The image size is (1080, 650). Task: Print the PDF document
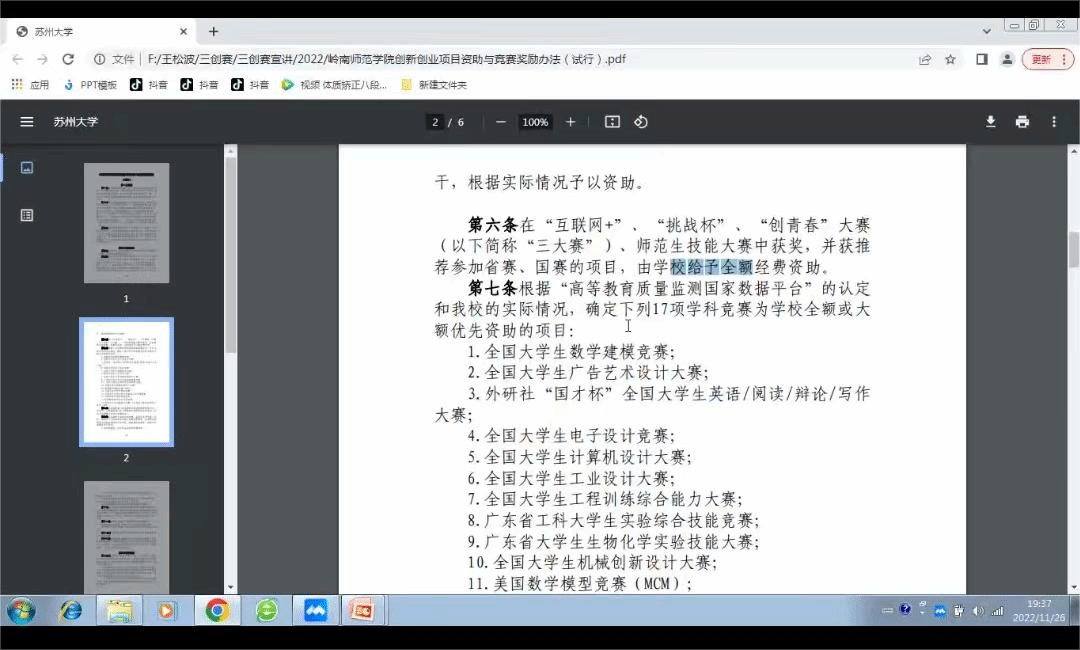1021,122
